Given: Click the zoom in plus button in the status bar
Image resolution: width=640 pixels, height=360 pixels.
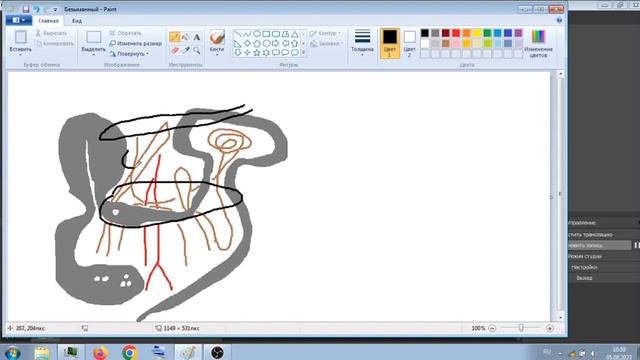Looking at the screenshot, I should pos(550,328).
